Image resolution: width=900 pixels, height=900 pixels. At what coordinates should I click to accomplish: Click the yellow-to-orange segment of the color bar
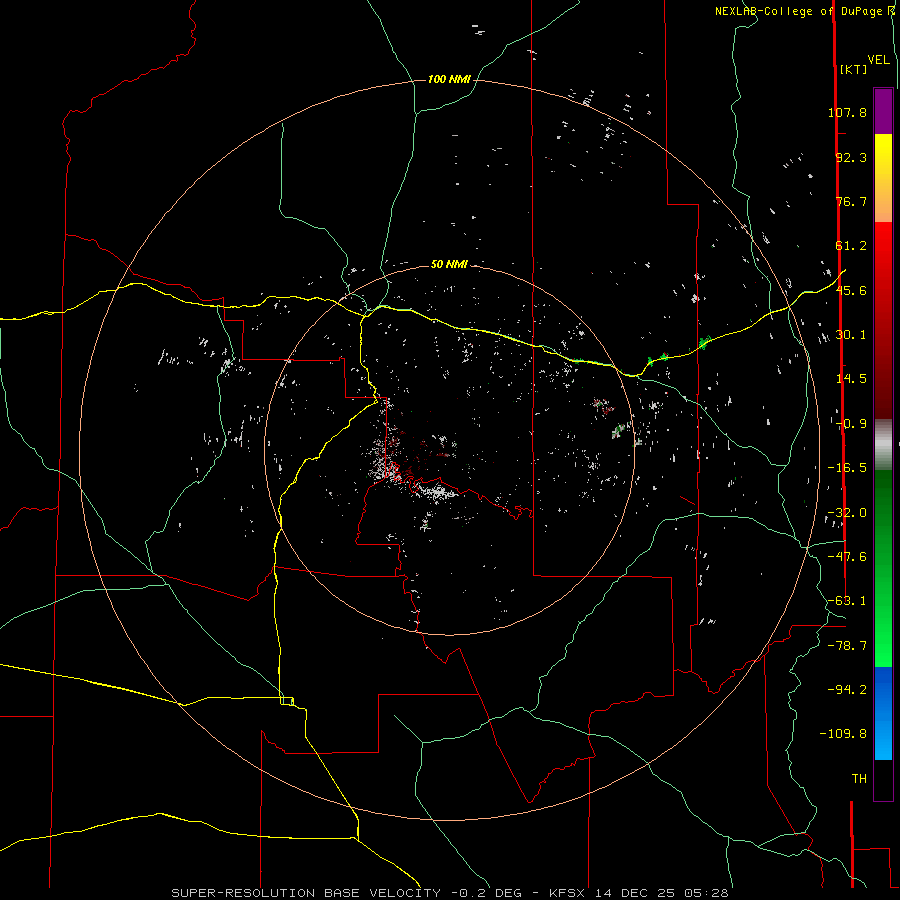[x=883, y=178]
